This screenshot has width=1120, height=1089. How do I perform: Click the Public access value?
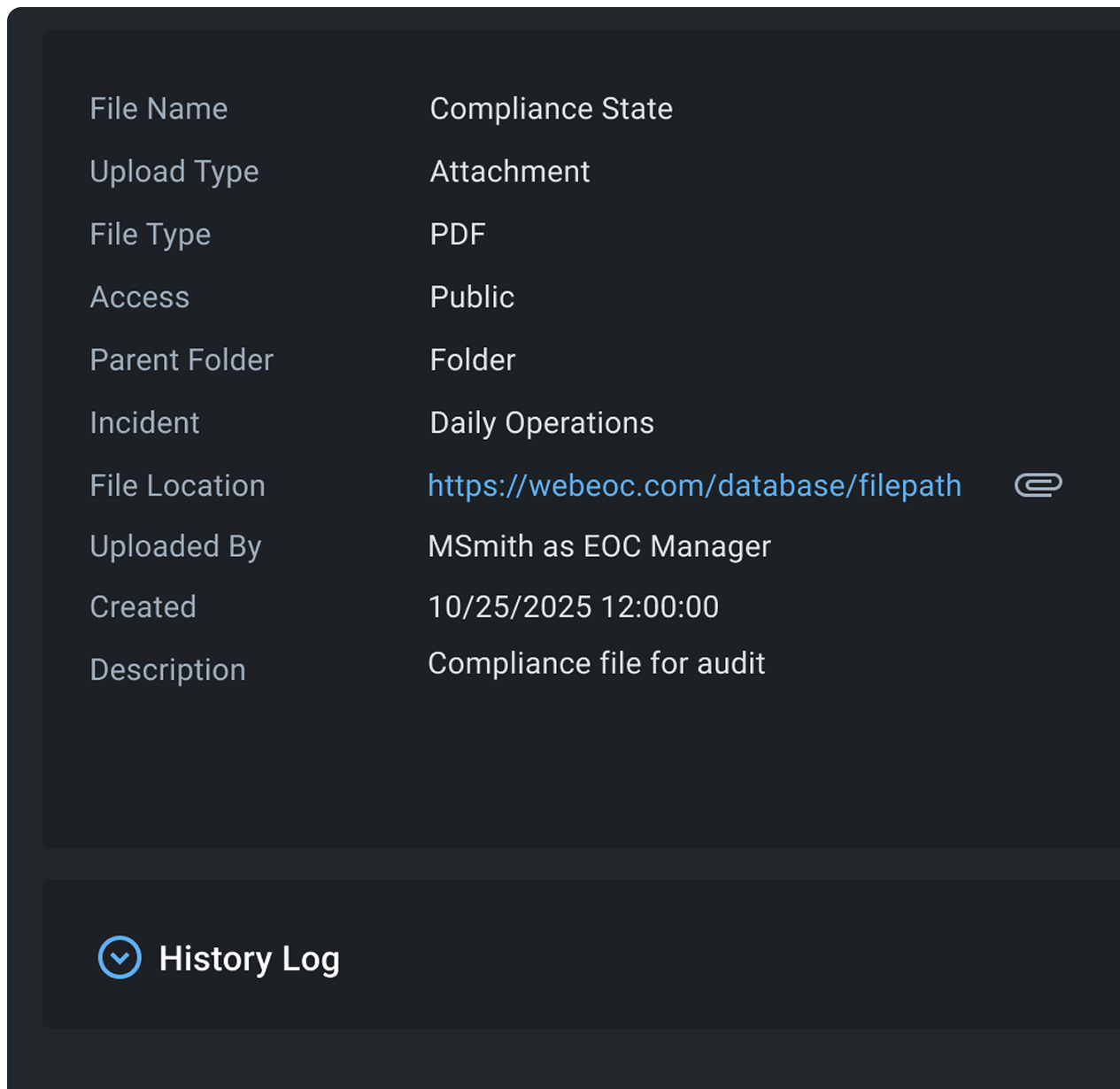[472, 297]
